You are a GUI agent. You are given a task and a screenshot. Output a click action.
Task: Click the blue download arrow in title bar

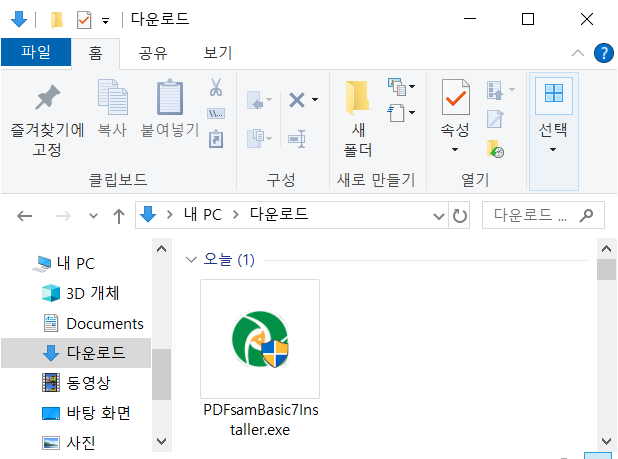click(19, 19)
